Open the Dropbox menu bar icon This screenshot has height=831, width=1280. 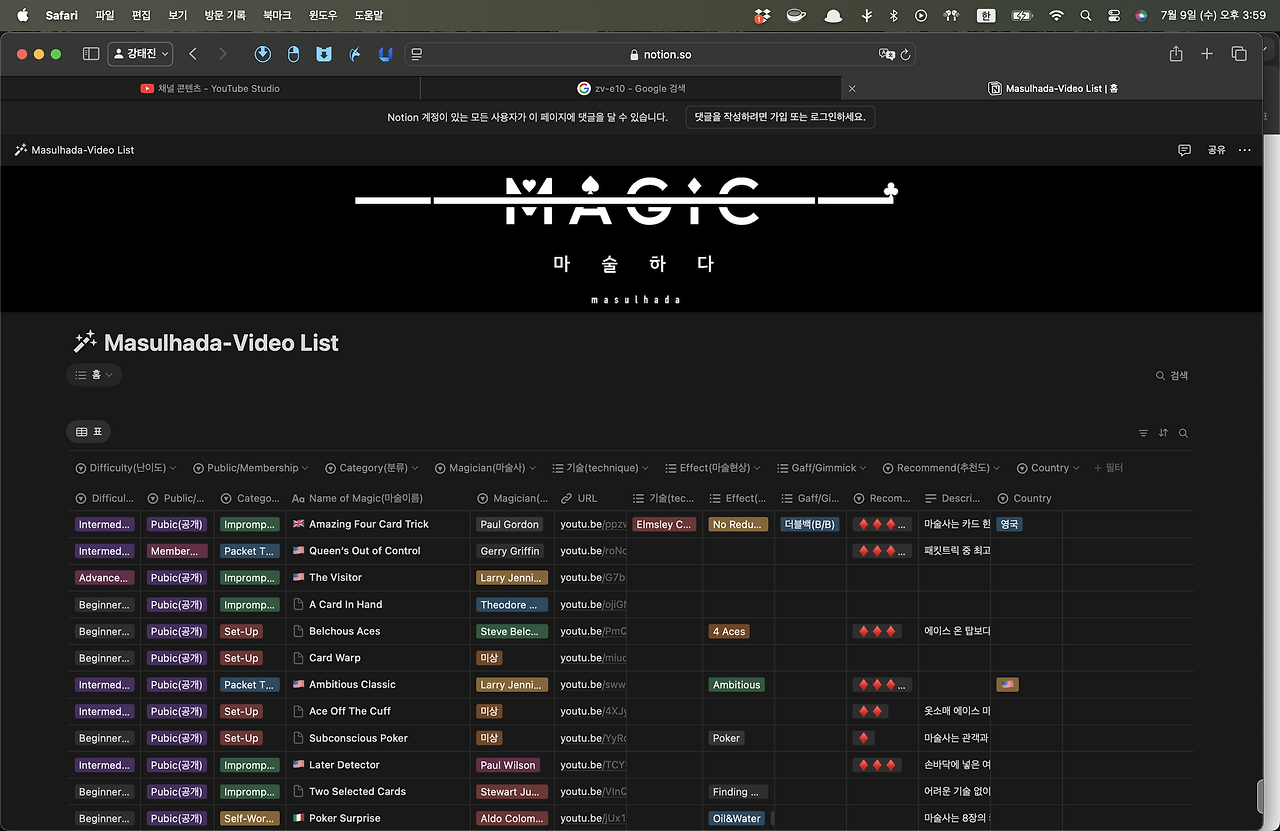(x=762, y=15)
